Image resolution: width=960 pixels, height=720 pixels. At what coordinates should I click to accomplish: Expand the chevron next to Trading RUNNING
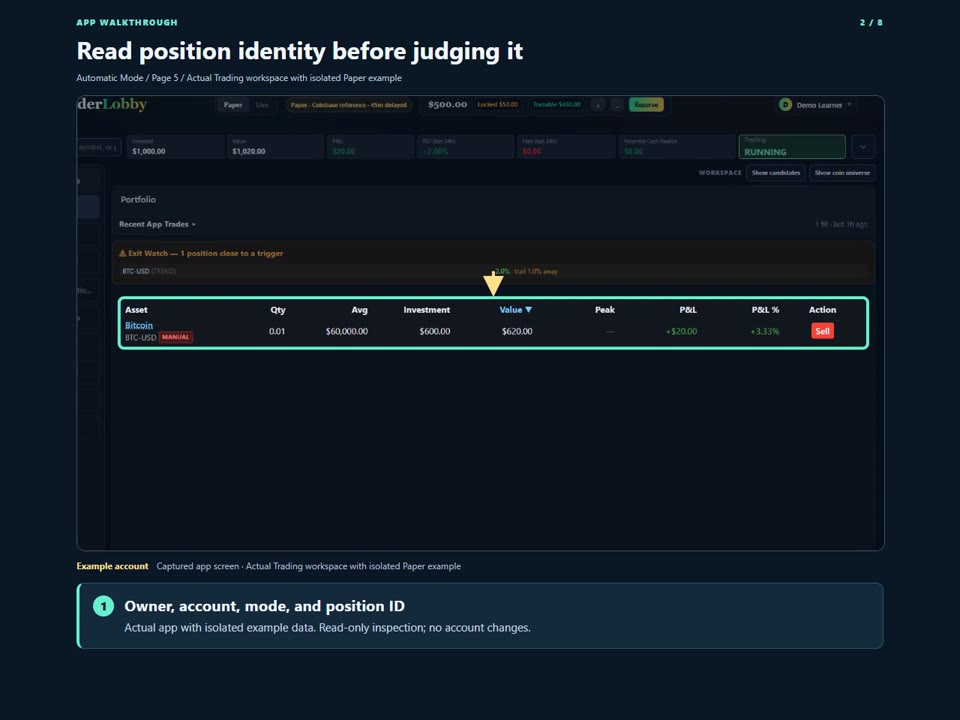[863, 146]
